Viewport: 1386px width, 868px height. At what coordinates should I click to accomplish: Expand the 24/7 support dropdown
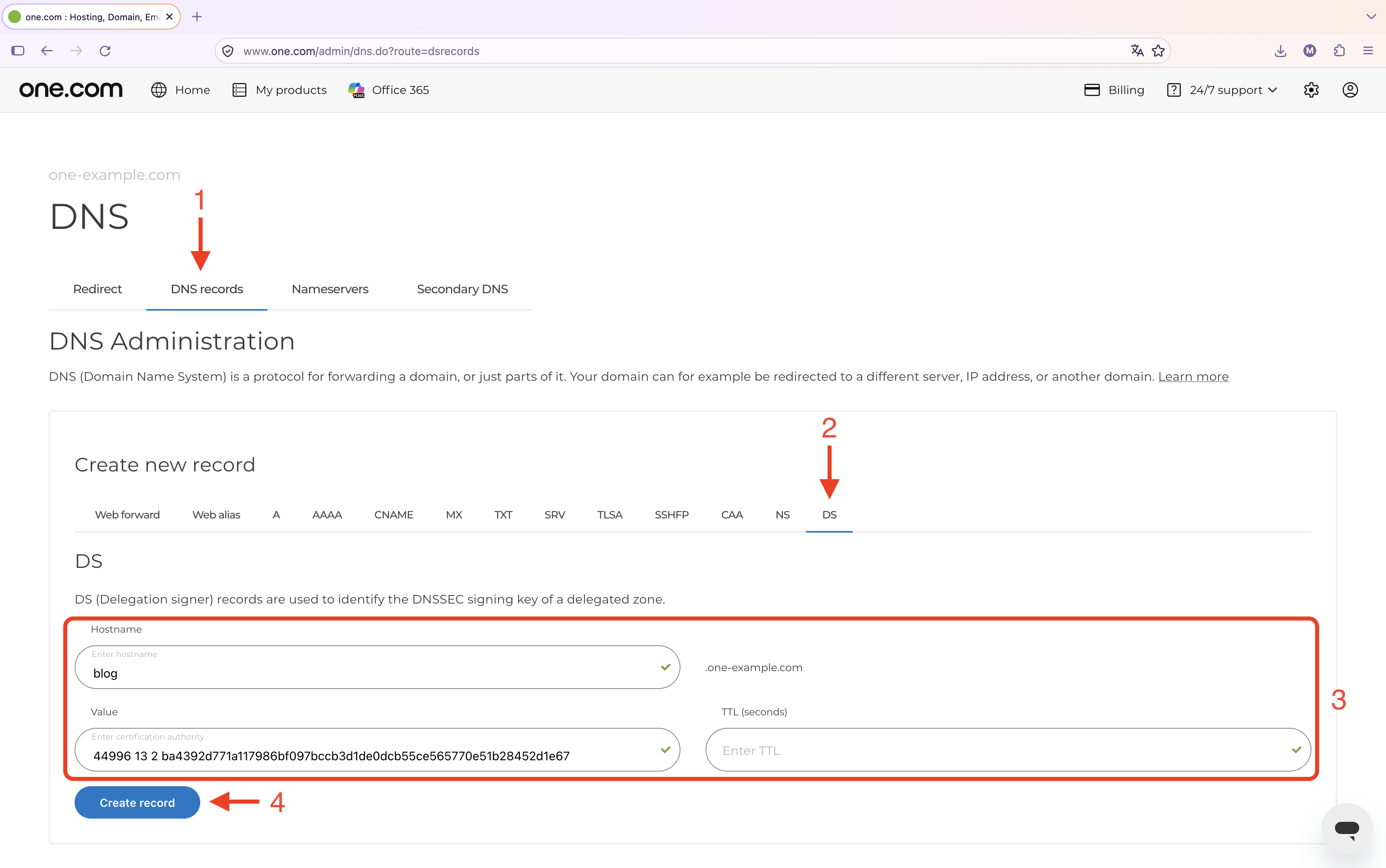(x=1222, y=90)
